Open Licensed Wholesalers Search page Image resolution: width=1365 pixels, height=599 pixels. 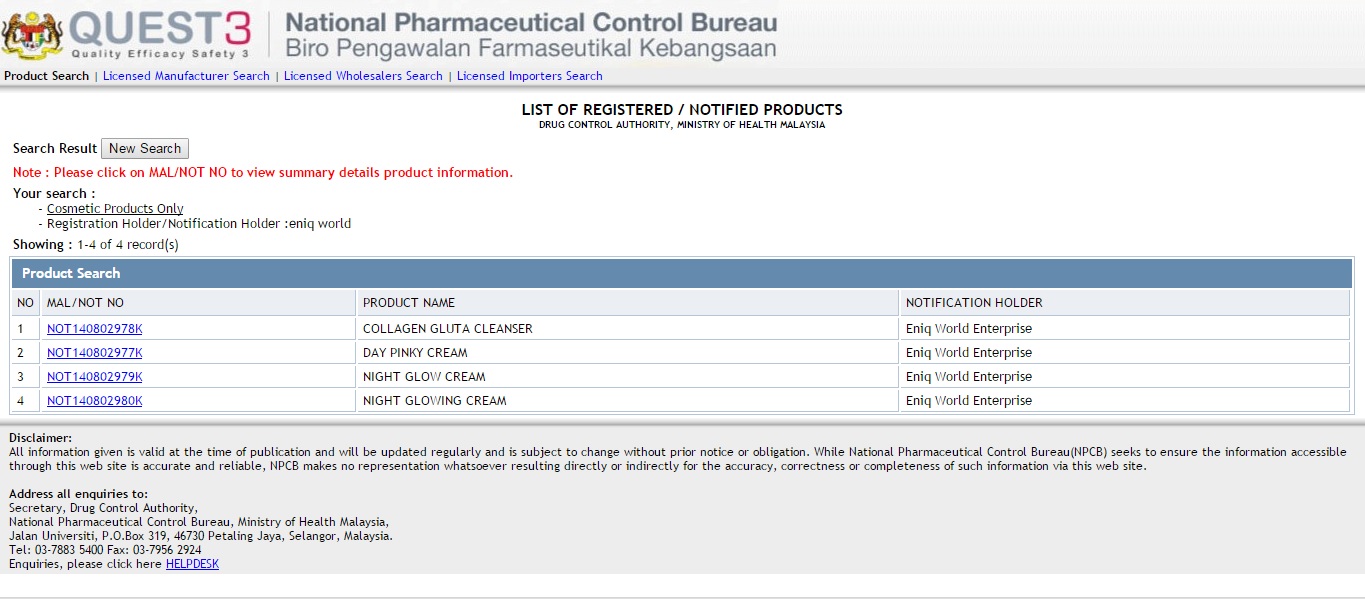[363, 76]
